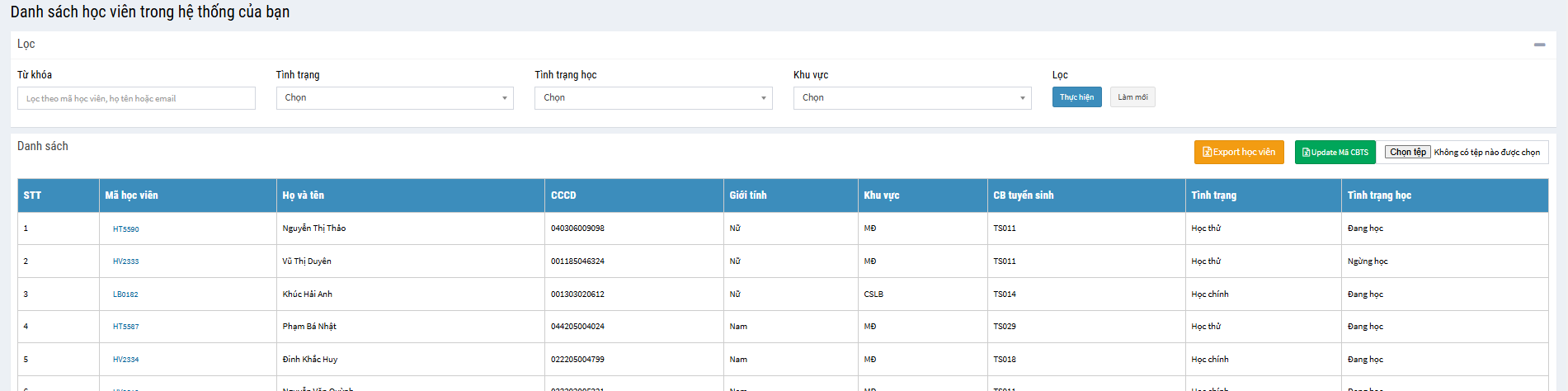Screen dimensions: 1568x391
Task: Expand the Khu vực dropdown
Action: 912,98
